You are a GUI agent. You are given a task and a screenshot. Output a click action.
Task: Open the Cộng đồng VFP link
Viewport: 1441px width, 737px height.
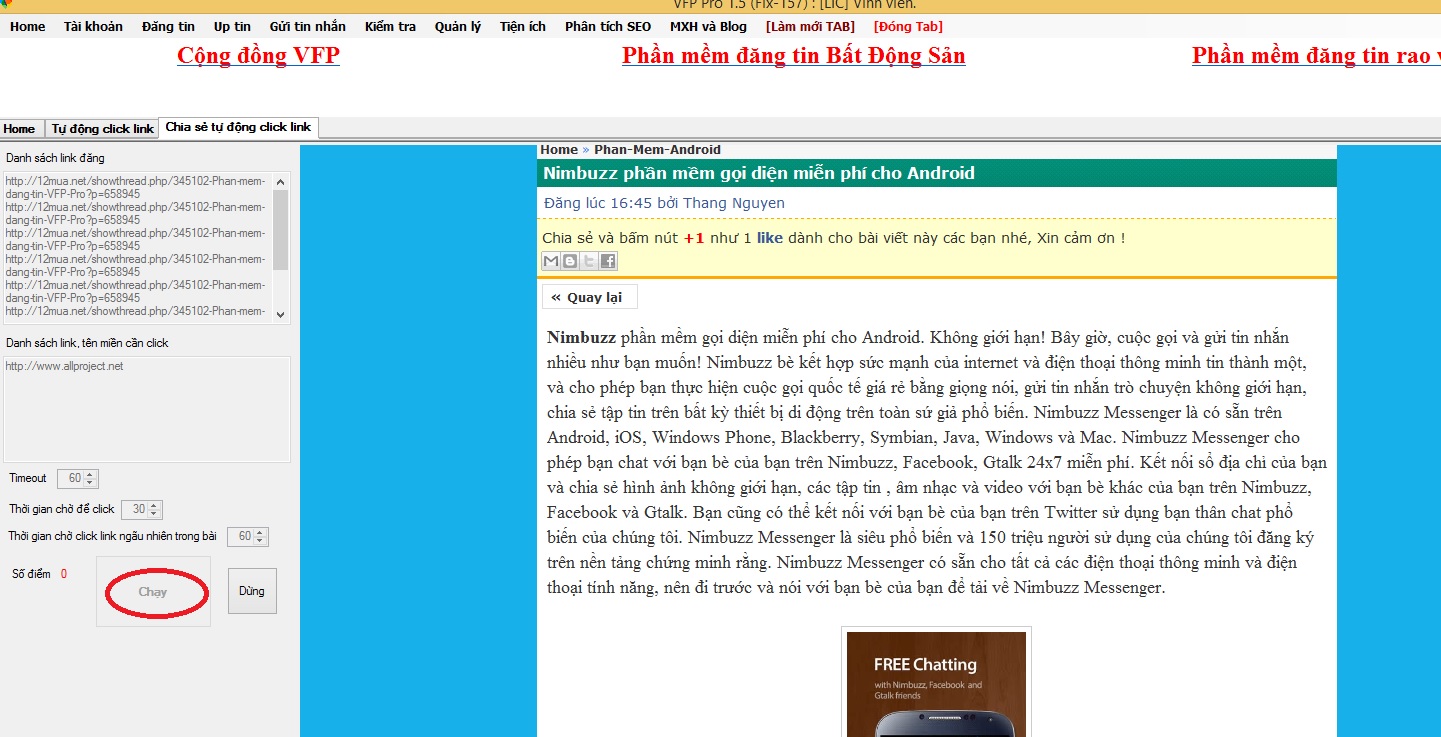coord(258,55)
